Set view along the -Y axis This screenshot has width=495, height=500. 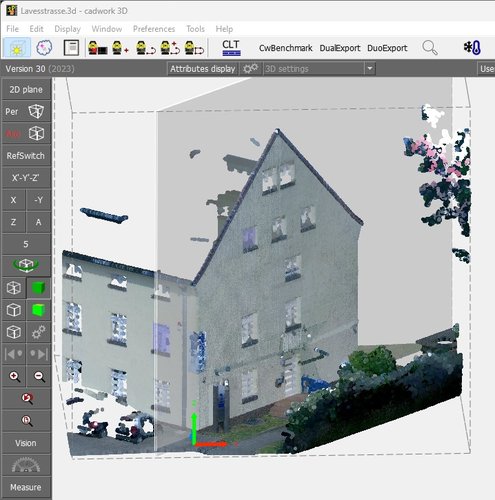click(x=39, y=200)
